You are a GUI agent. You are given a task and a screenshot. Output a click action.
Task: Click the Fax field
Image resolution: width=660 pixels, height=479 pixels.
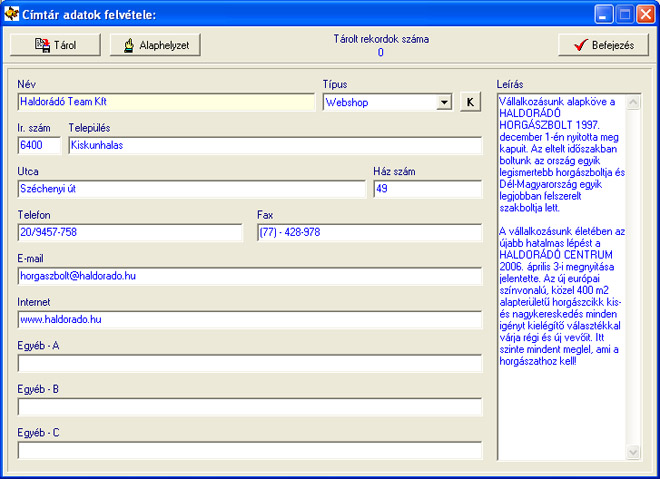coord(369,232)
